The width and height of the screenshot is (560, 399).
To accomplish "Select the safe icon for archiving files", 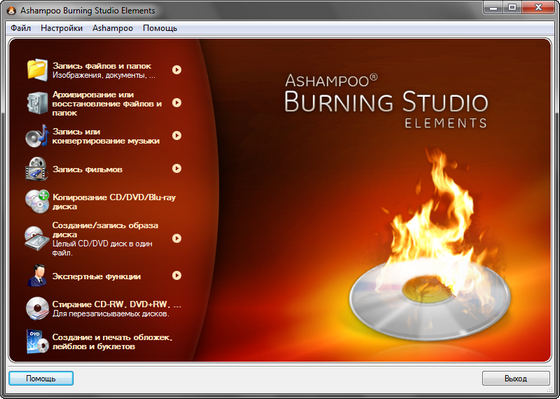I will [37, 103].
